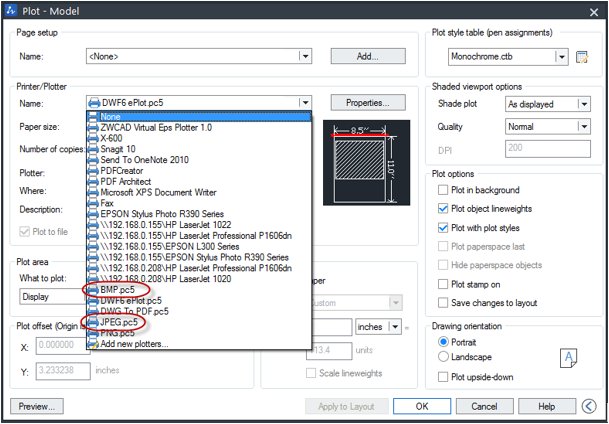The width and height of the screenshot is (609, 424).
Task: Select Landscape orientation radio button
Action: pos(443,357)
